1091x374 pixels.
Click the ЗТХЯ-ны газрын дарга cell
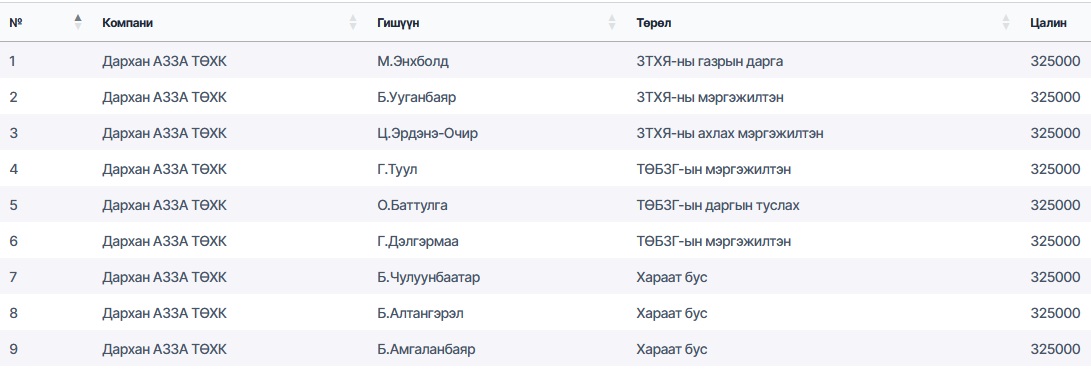709,61
